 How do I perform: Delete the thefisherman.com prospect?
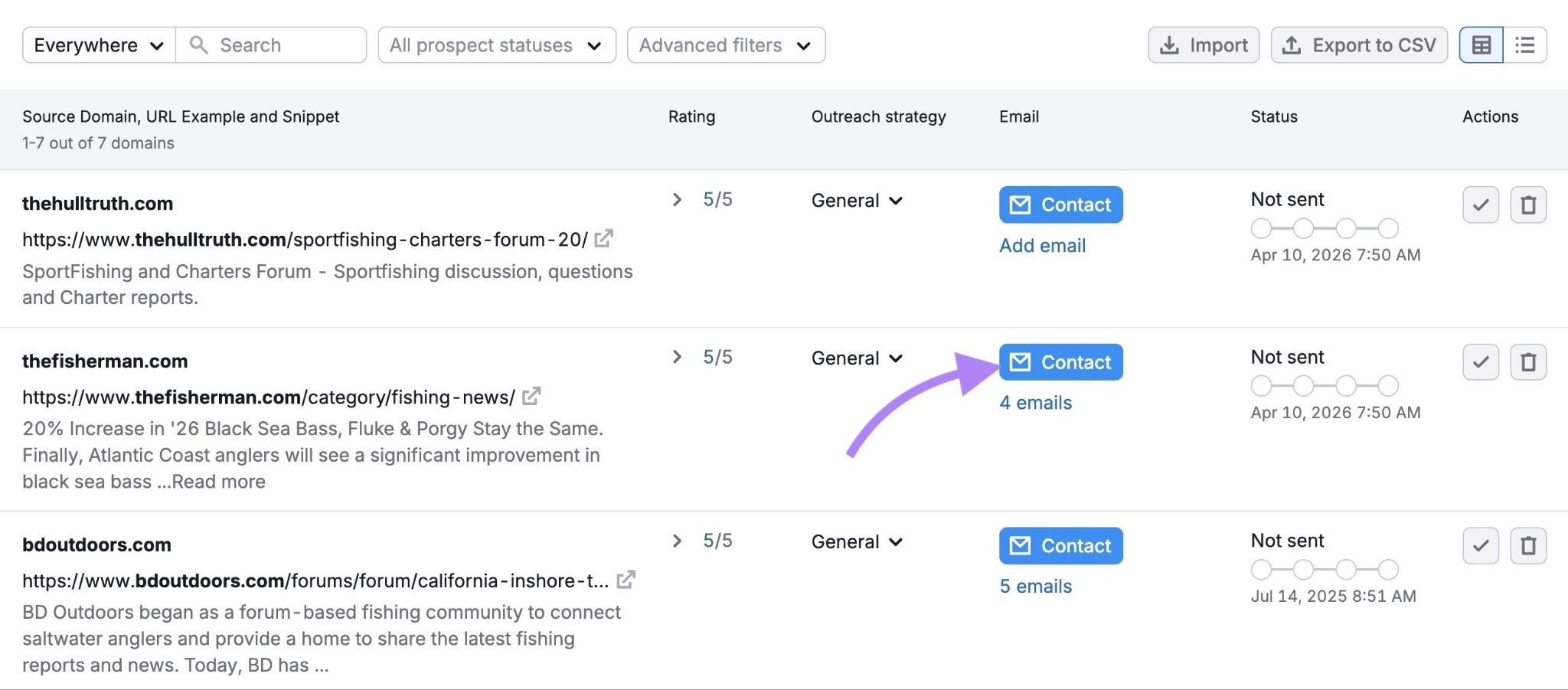[x=1528, y=361]
